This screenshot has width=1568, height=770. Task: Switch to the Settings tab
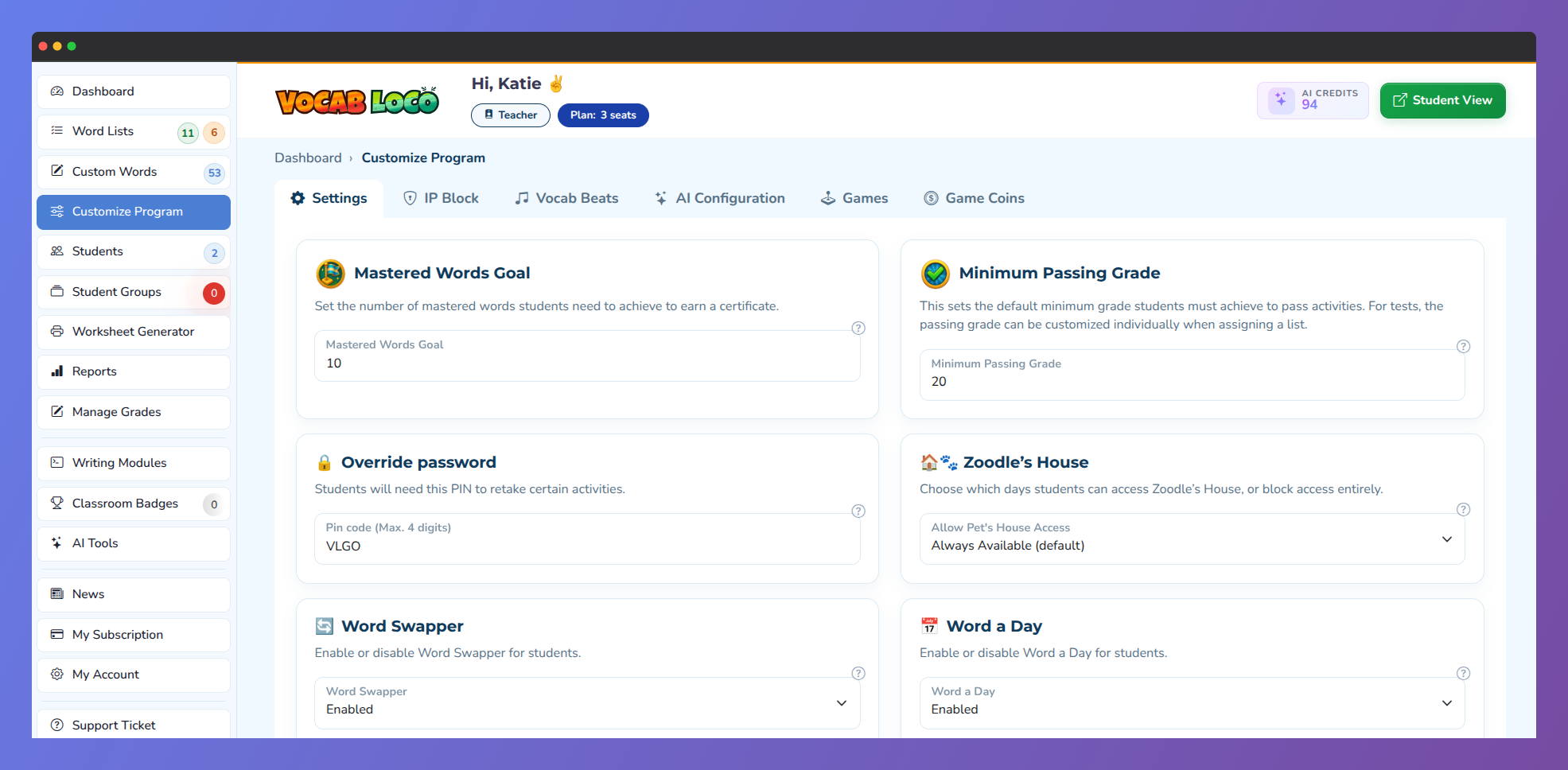point(329,198)
